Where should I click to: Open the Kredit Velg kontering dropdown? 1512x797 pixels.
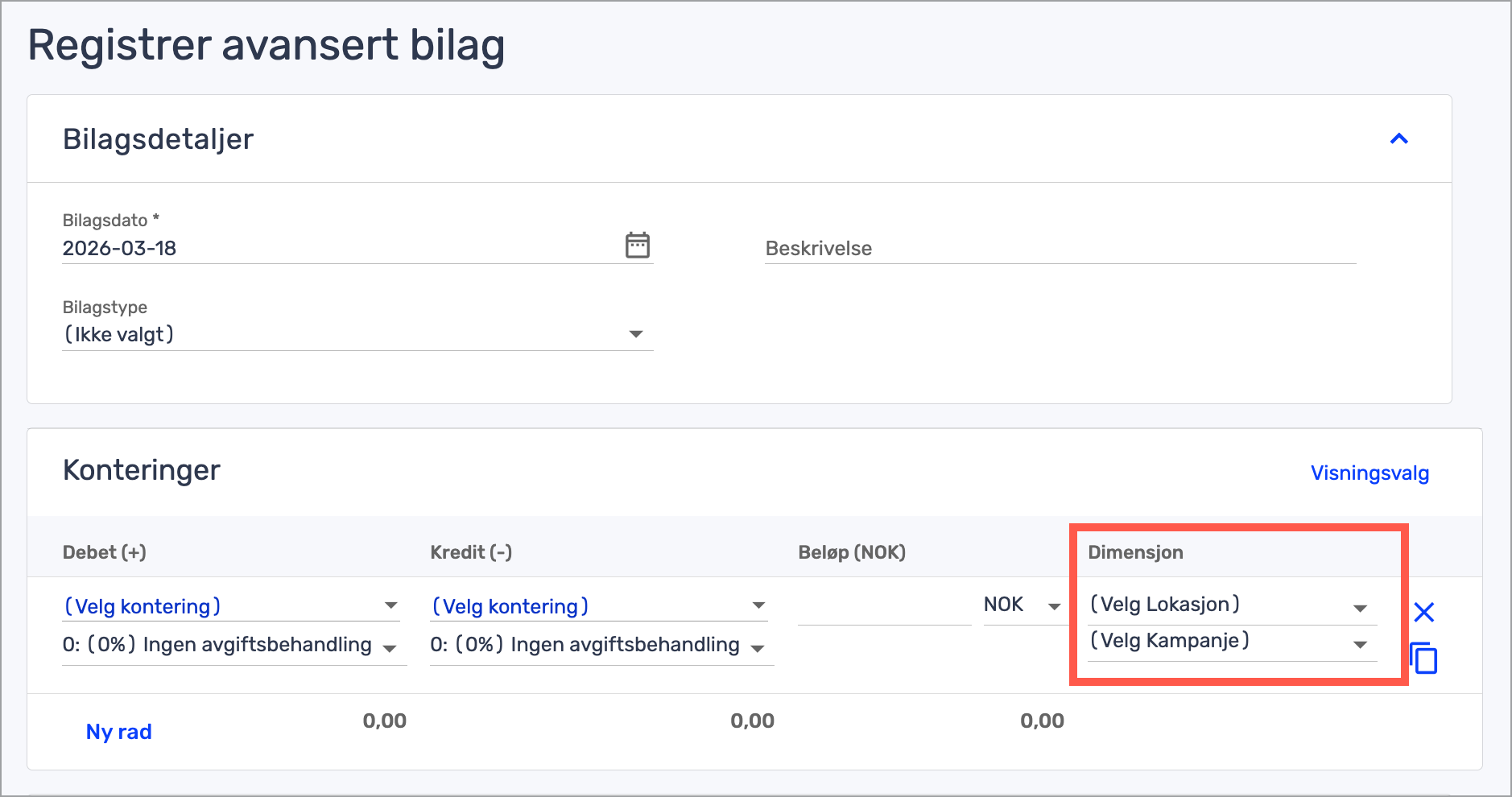[597, 606]
